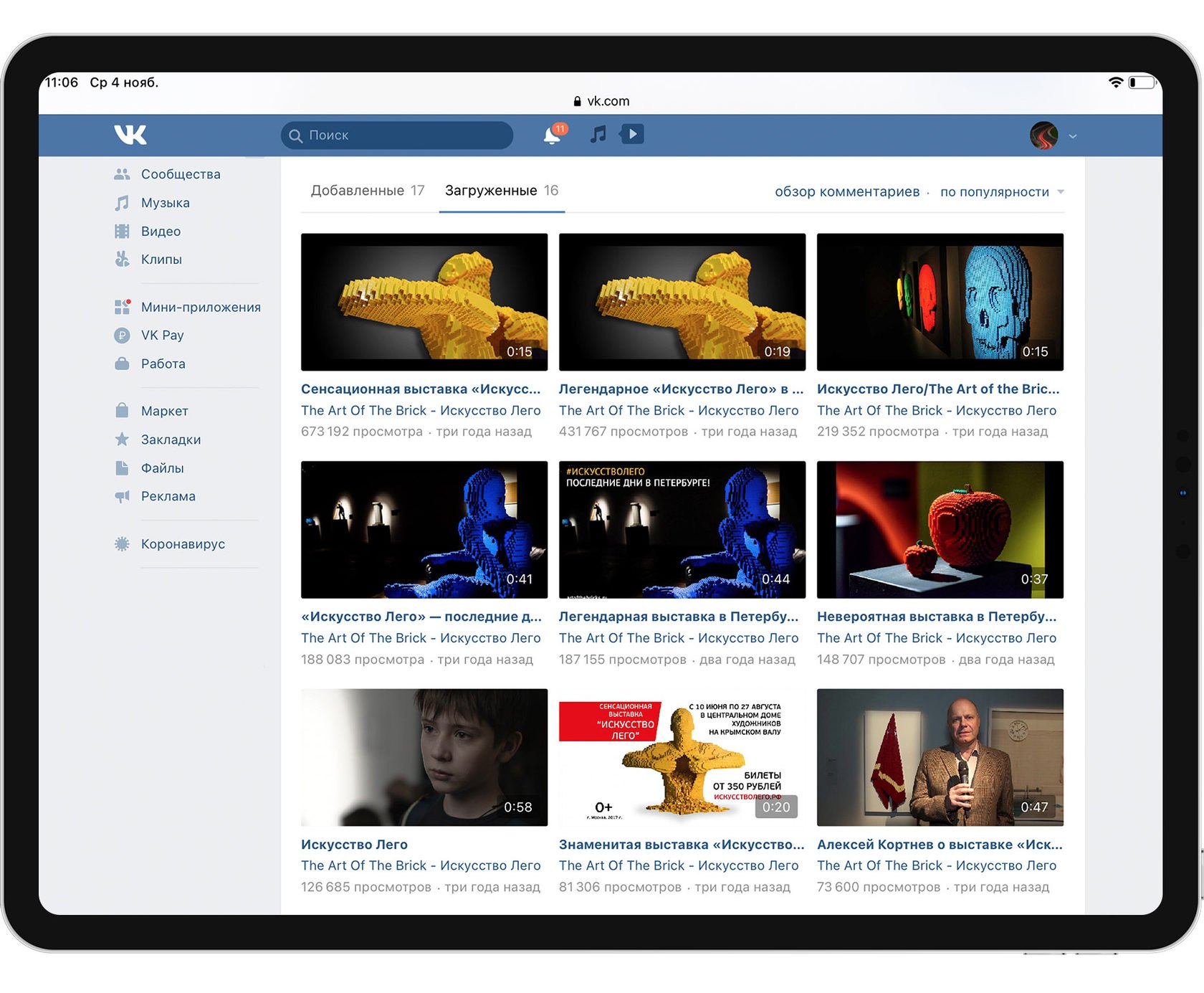
Task: Click the search magnifier icon
Action: point(295,136)
